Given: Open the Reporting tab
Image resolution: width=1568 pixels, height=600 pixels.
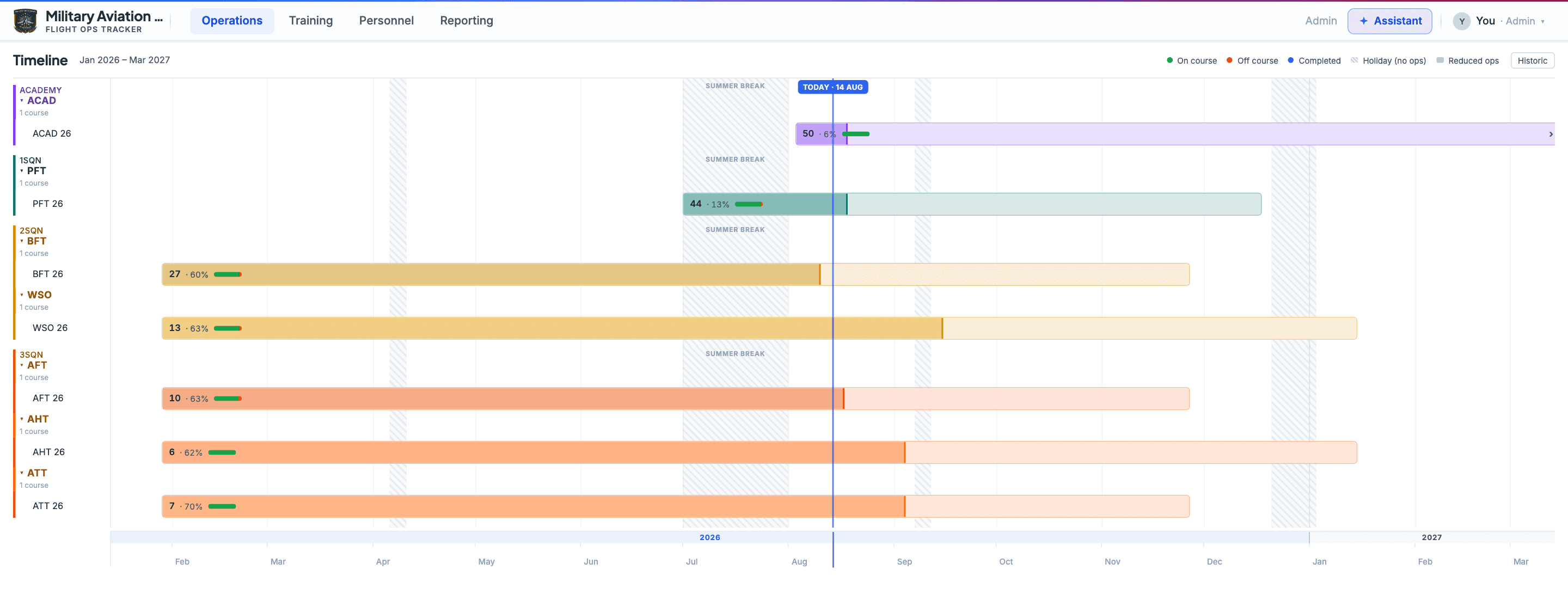Looking at the screenshot, I should [466, 21].
